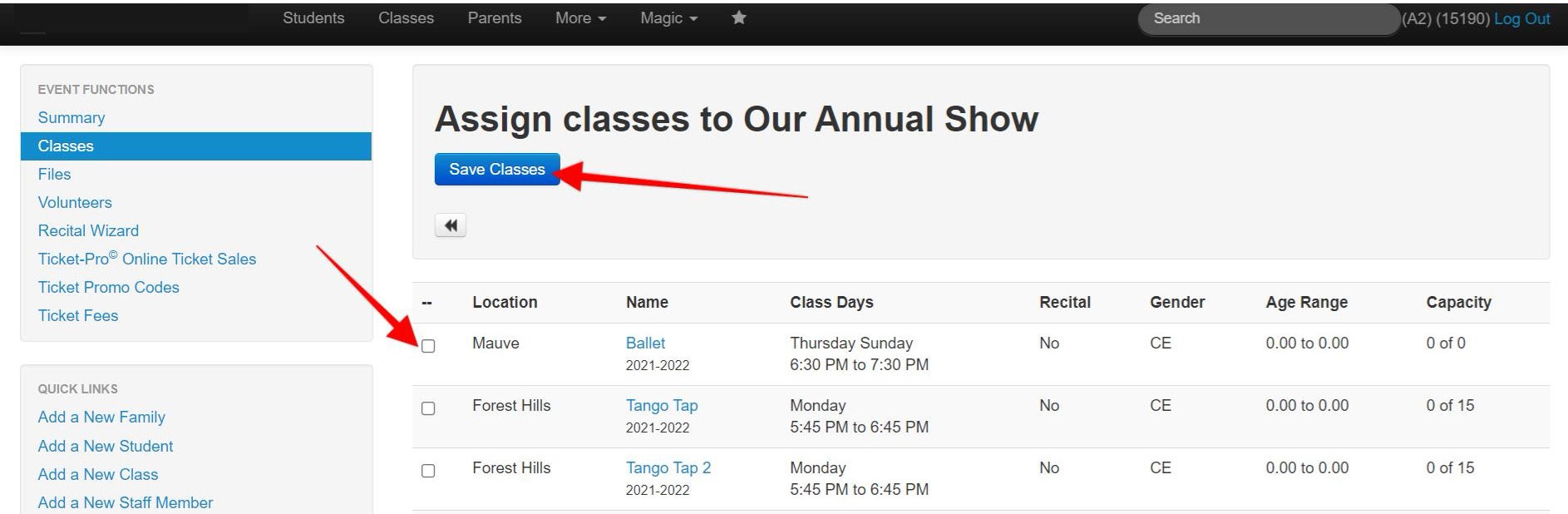Click the Mauve location cell
1568x514 pixels.
(x=496, y=343)
